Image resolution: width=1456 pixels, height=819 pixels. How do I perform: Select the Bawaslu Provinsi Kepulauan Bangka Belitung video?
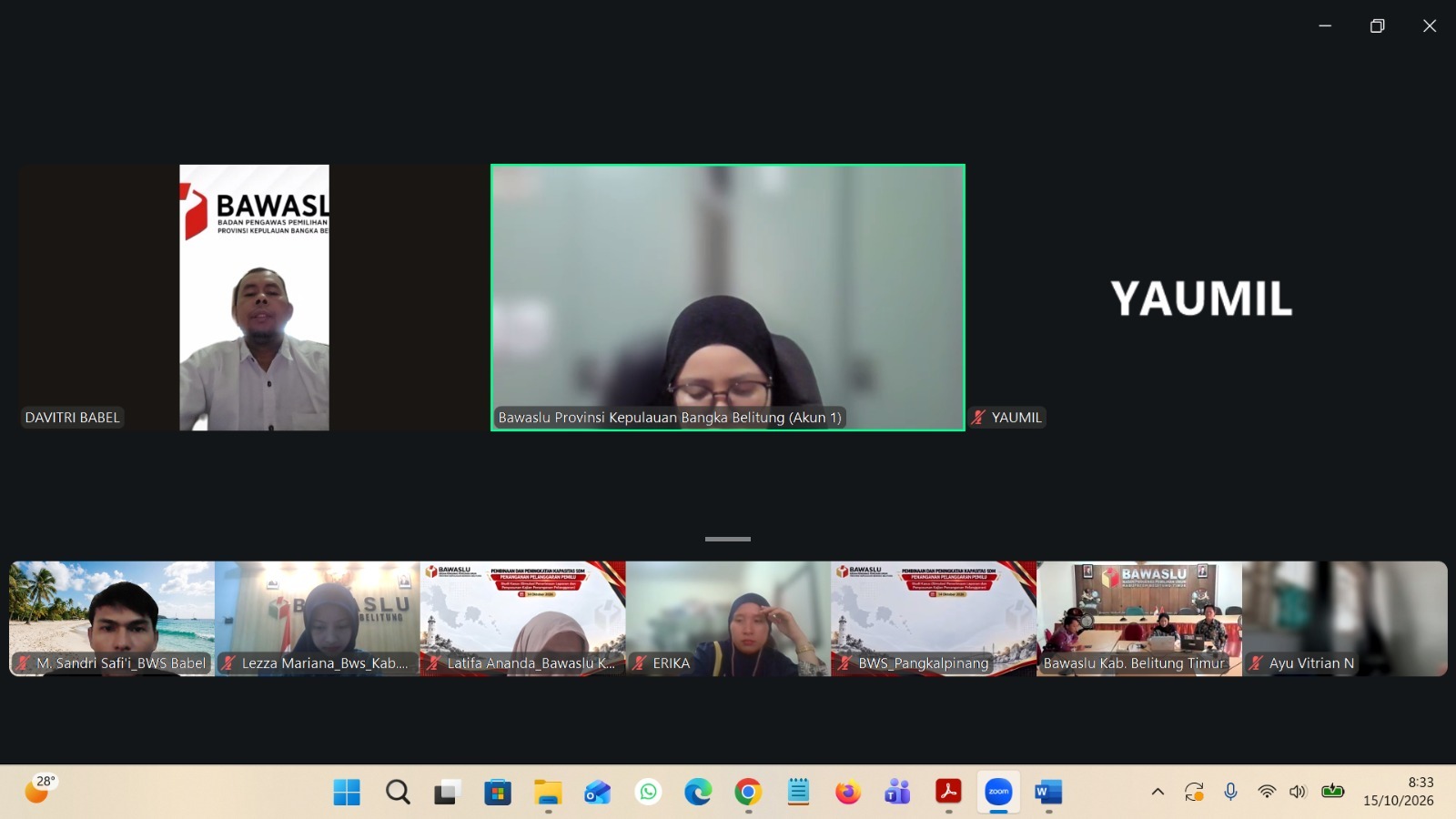click(x=728, y=298)
